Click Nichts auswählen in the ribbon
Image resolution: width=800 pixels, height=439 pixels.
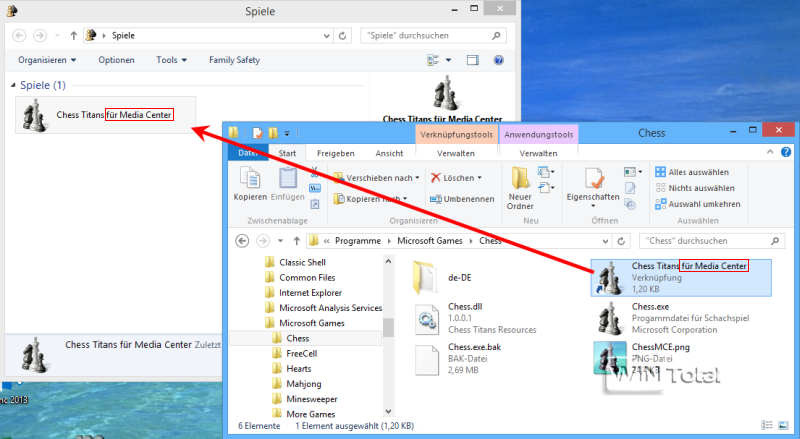tap(695, 188)
